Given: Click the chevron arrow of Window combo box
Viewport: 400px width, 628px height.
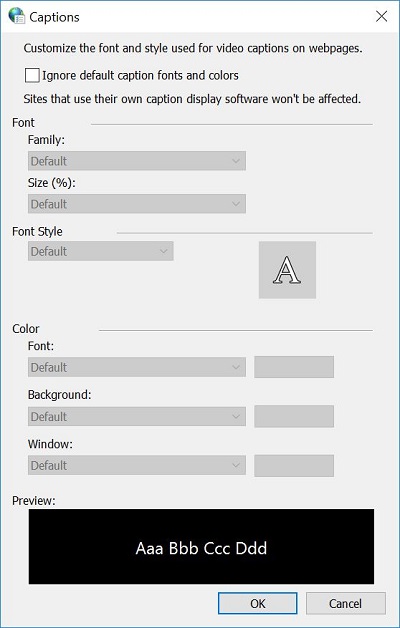Looking at the screenshot, I should (235, 465).
